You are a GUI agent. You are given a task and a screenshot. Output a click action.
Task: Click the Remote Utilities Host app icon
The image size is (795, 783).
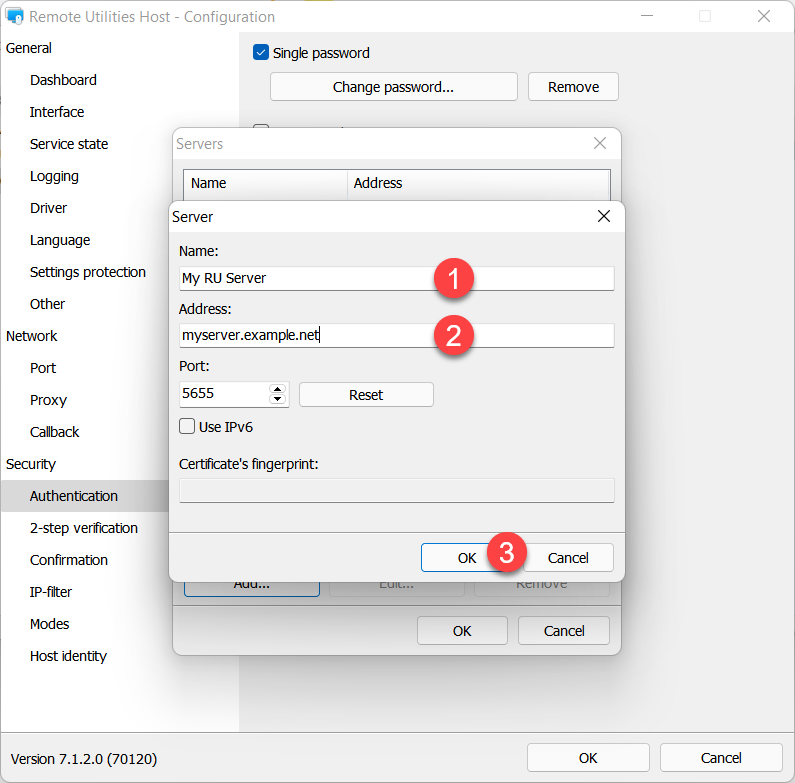point(15,17)
